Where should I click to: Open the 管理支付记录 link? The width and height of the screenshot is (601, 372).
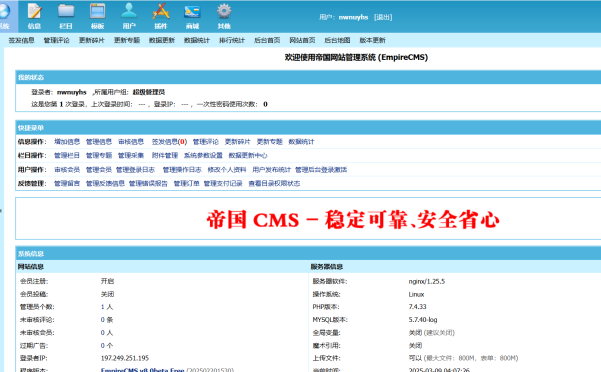(x=223, y=184)
